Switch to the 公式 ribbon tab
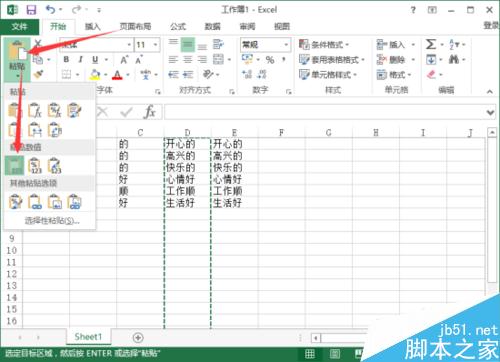 click(178, 26)
